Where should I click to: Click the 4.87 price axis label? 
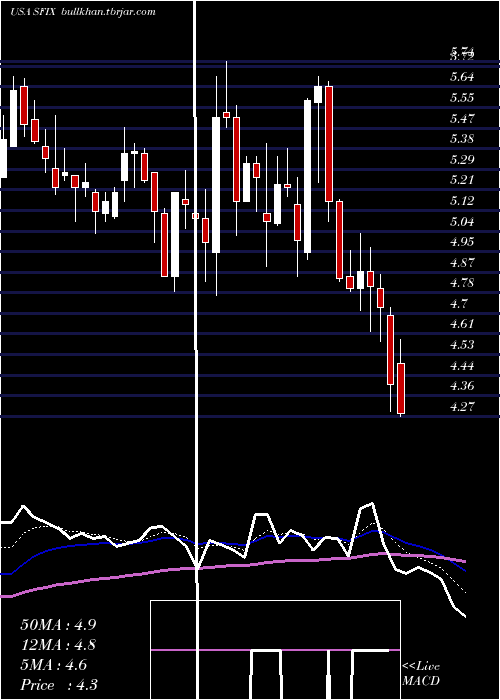point(462,262)
